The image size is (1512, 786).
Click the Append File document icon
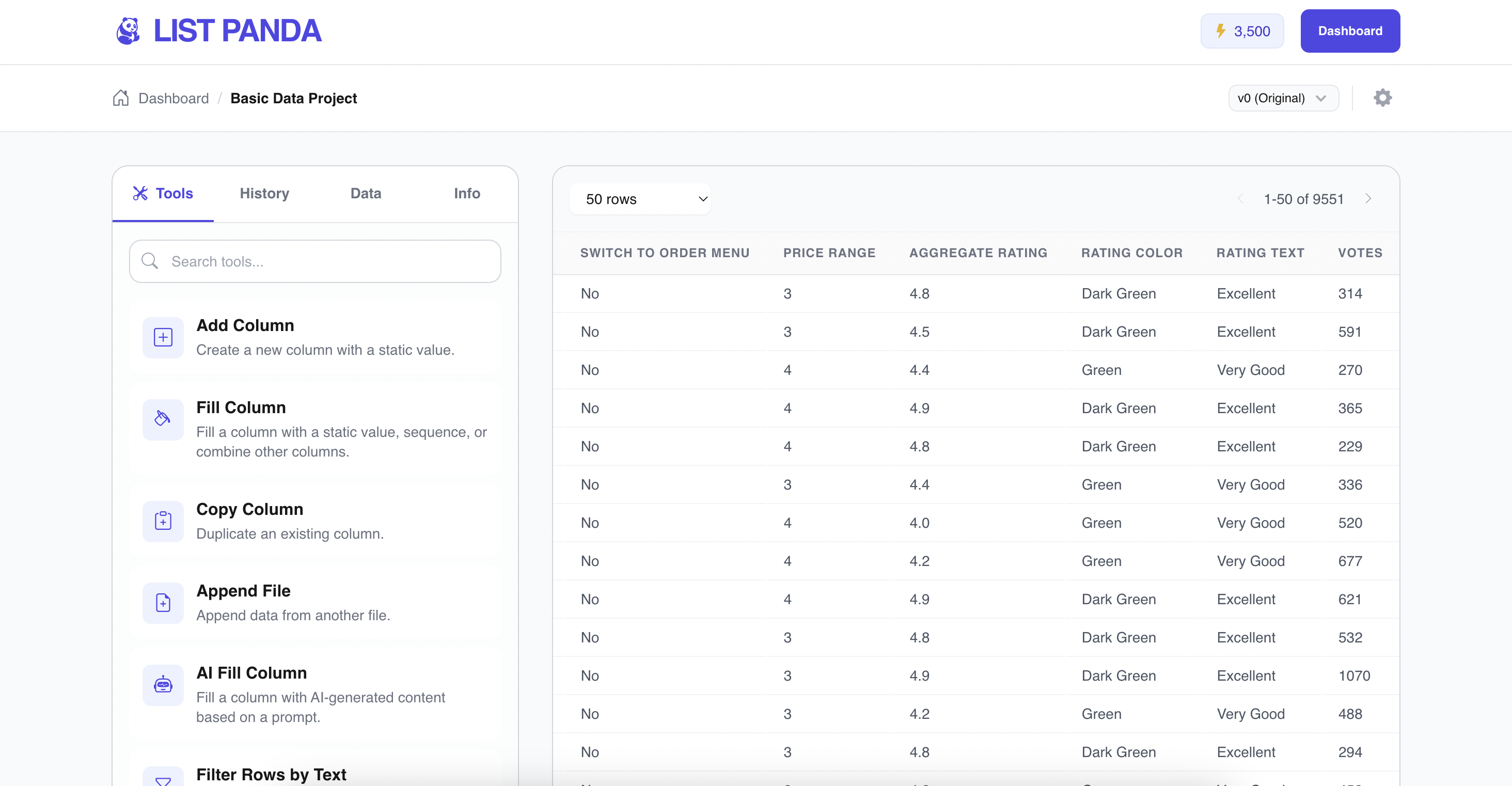(163, 603)
